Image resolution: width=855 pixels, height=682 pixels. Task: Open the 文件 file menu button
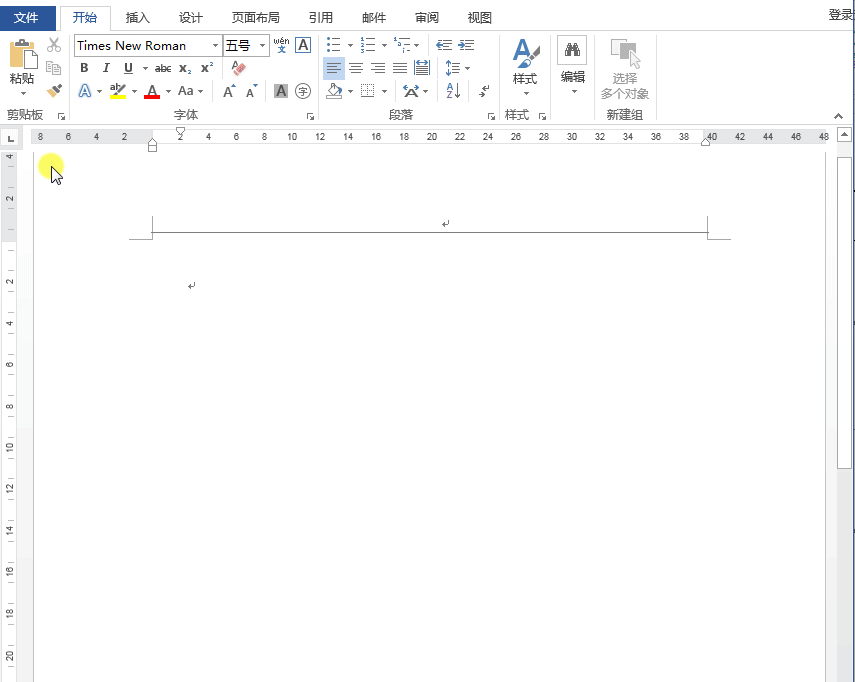click(x=27, y=17)
